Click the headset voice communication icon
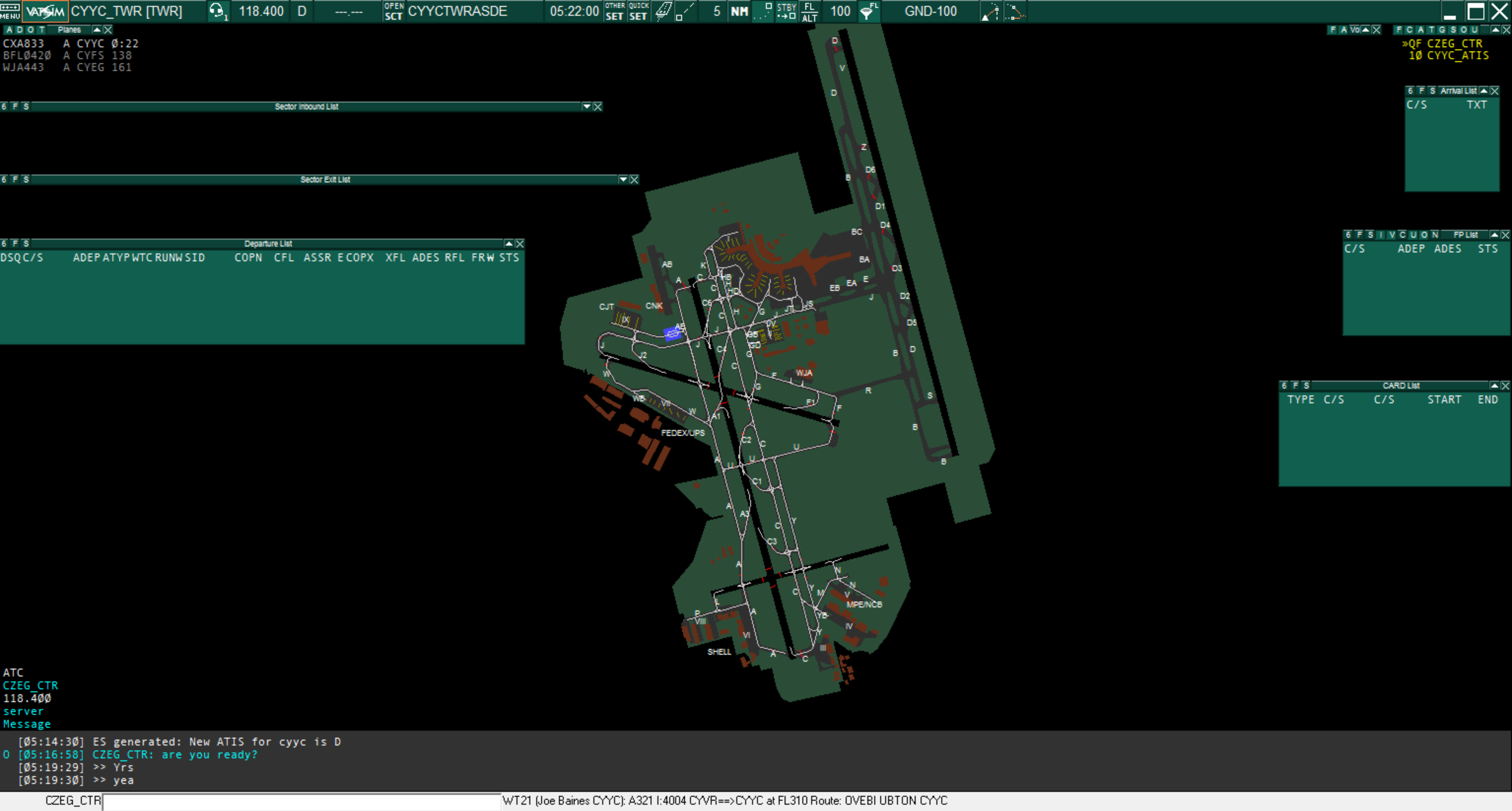This screenshot has width=1512, height=811. coord(218,11)
